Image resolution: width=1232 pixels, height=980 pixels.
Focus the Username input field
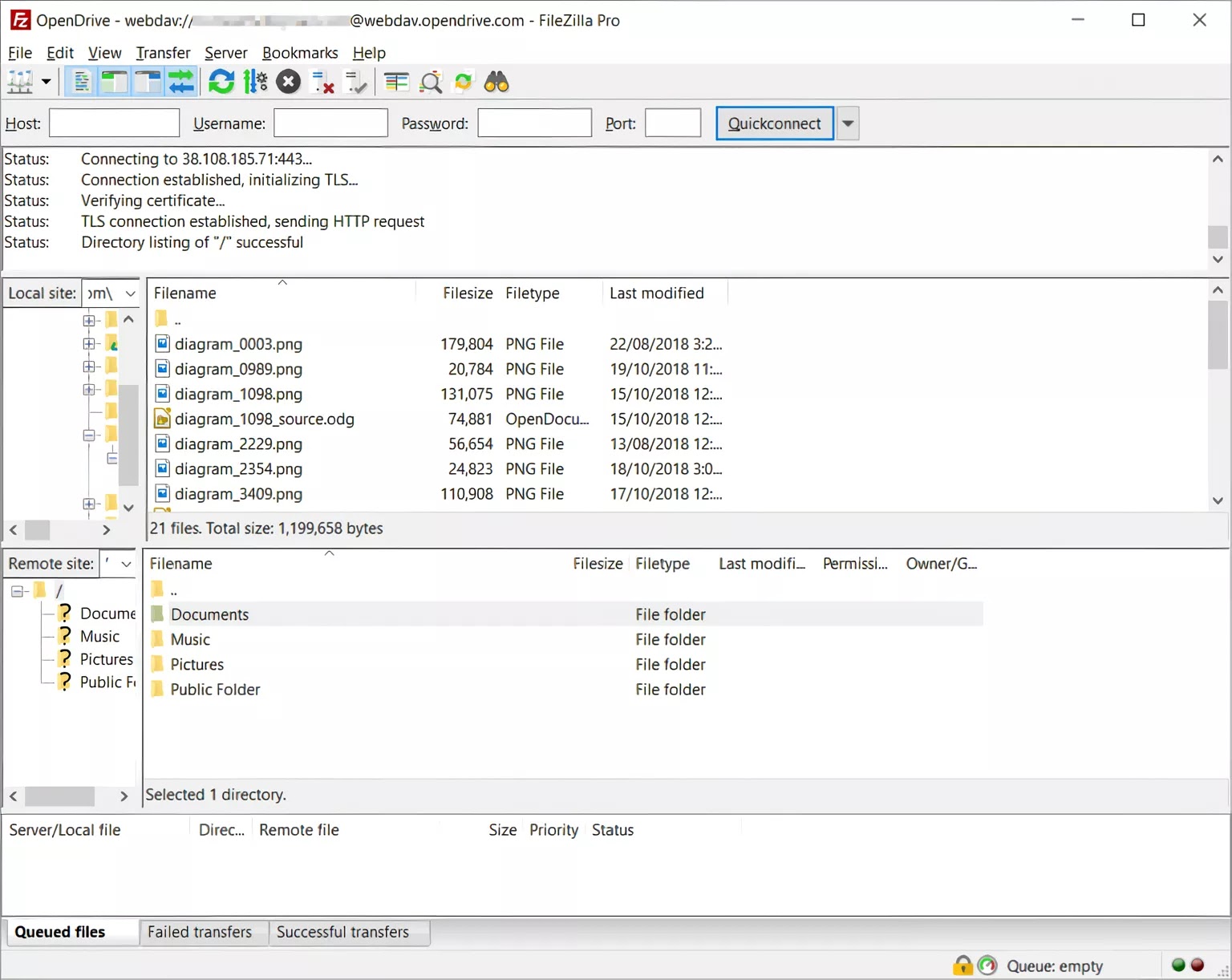[330, 124]
